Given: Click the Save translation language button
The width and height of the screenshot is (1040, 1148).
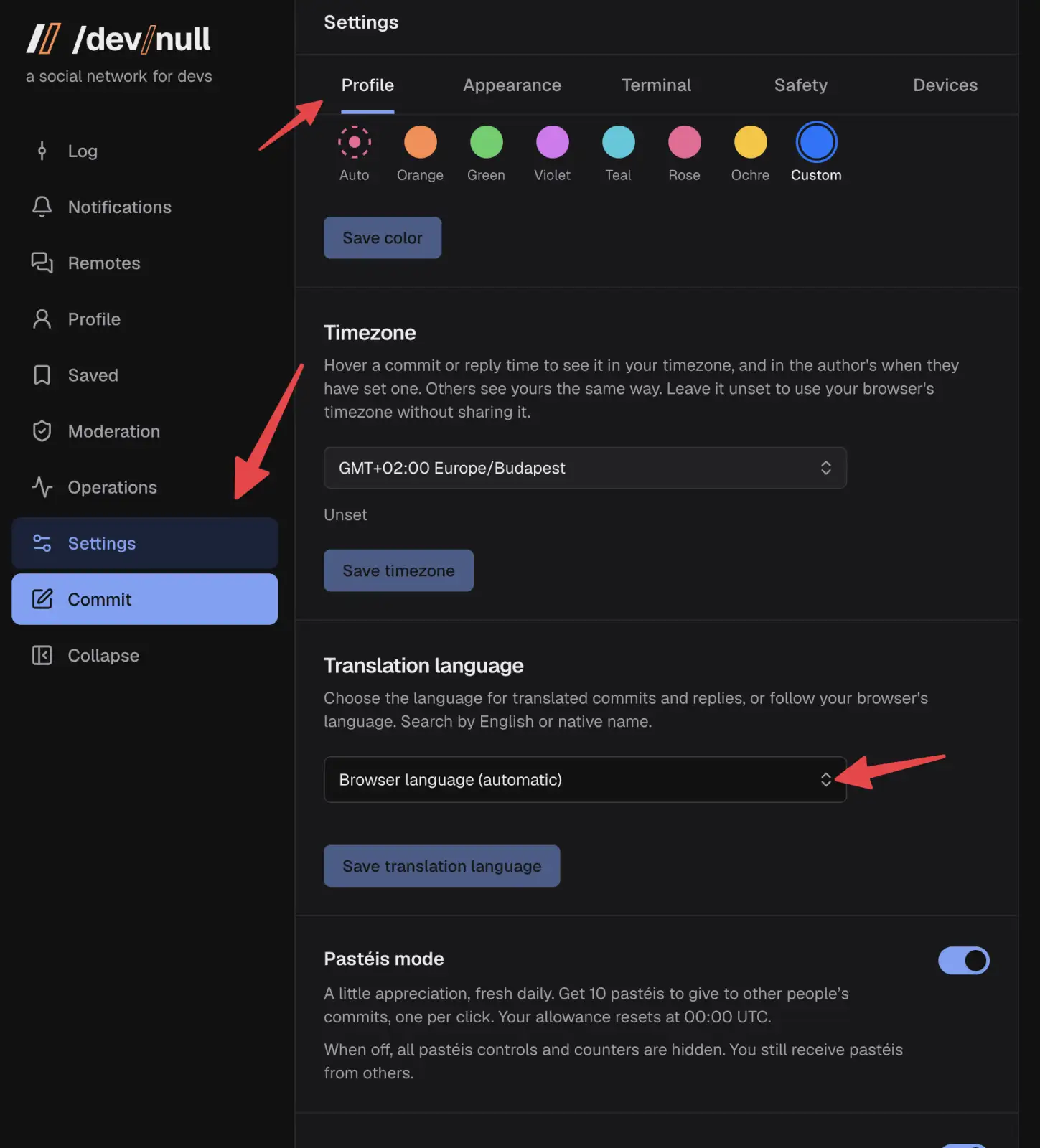Looking at the screenshot, I should point(441,866).
